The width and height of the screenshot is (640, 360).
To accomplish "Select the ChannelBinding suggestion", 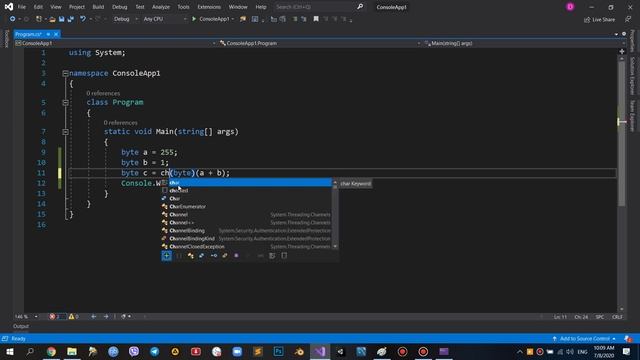I will (247, 231).
